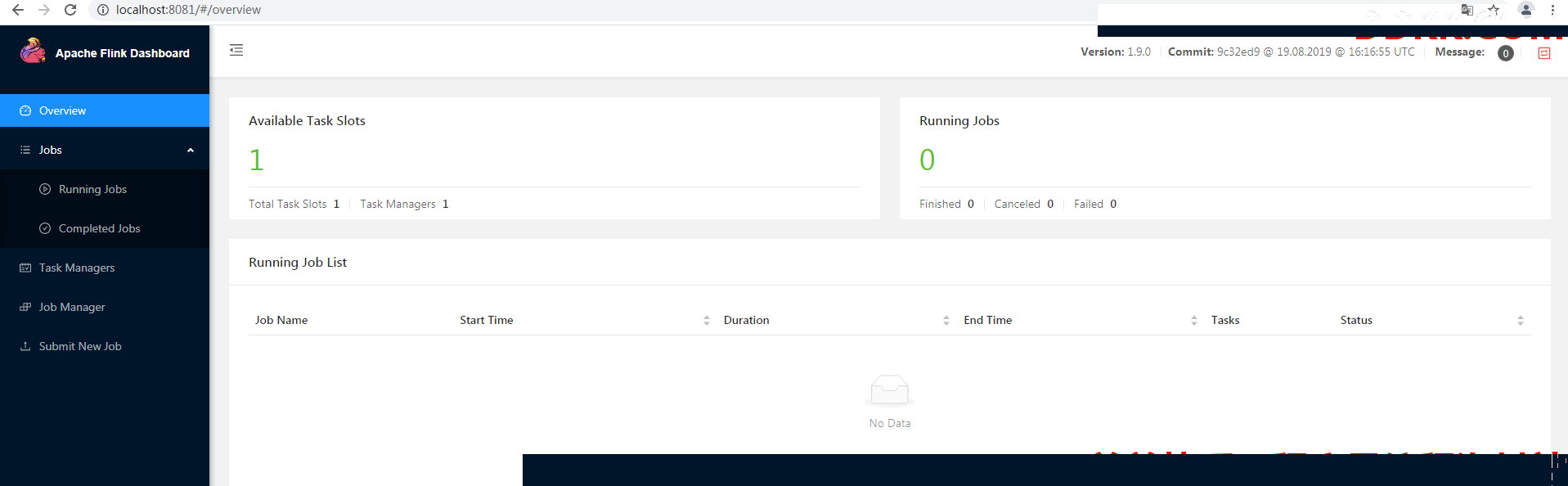The width and height of the screenshot is (1568, 486).
Task: Click the Apache Flink Dashboard title
Action: [123, 53]
